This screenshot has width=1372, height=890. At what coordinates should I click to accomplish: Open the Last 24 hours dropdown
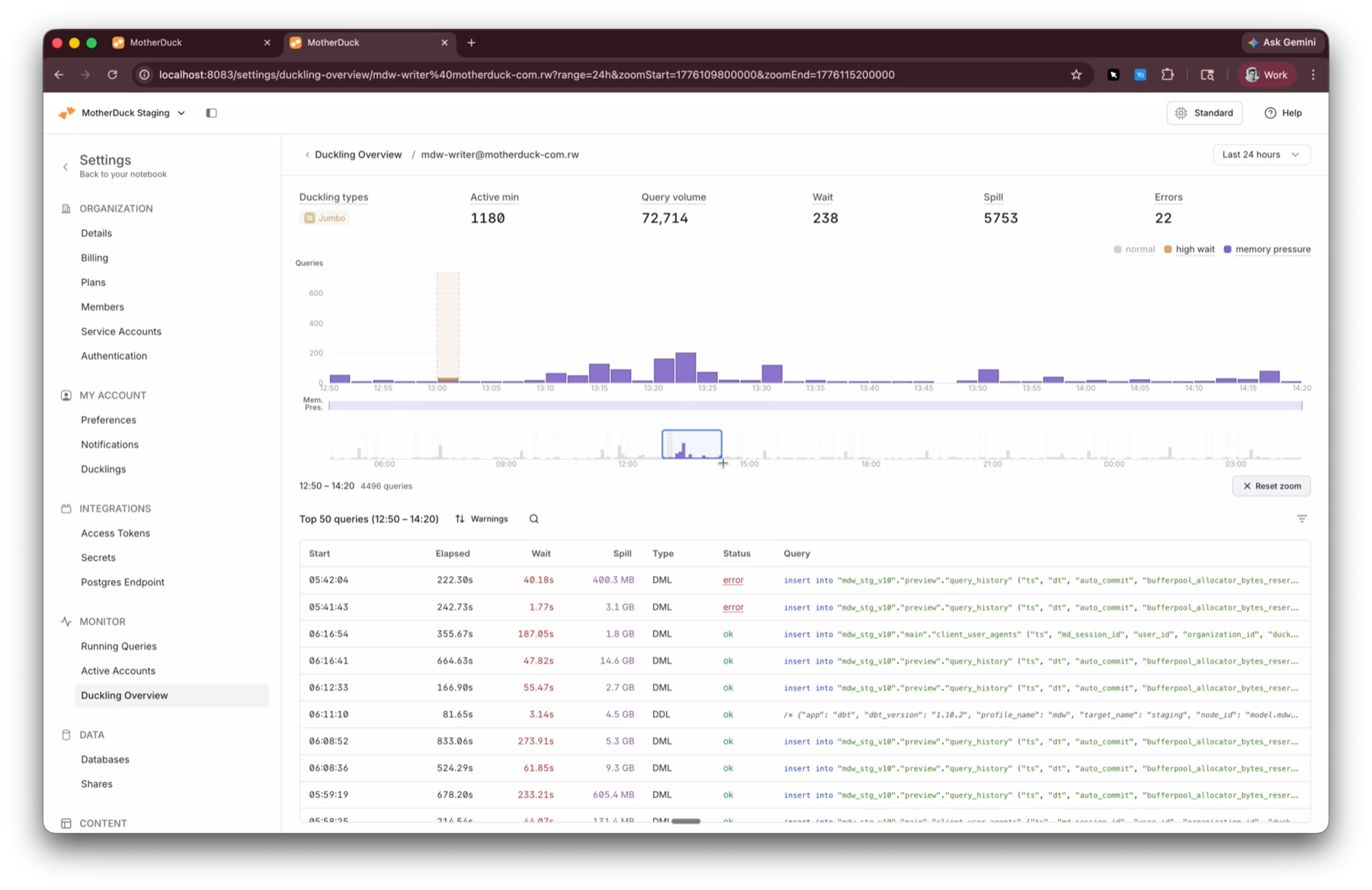(1261, 155)
